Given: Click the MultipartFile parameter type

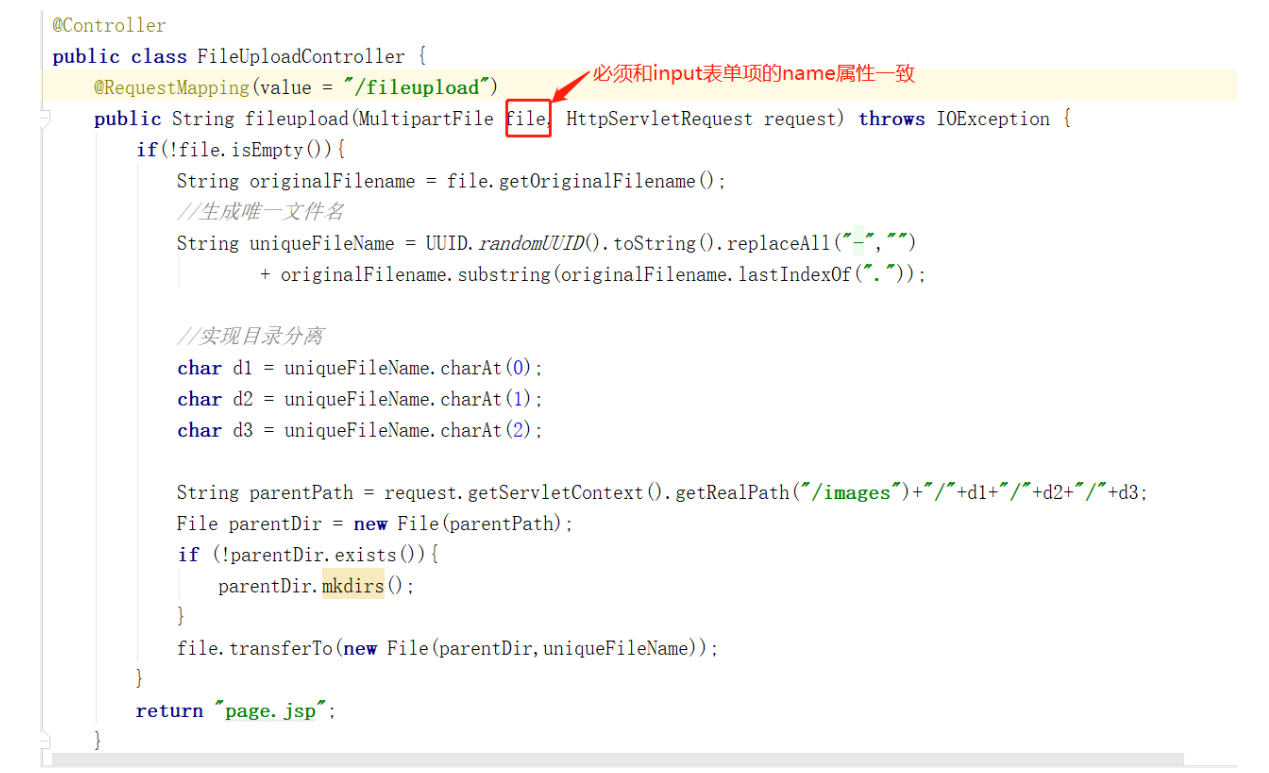Looking at the screenshot, I should 426,118.
